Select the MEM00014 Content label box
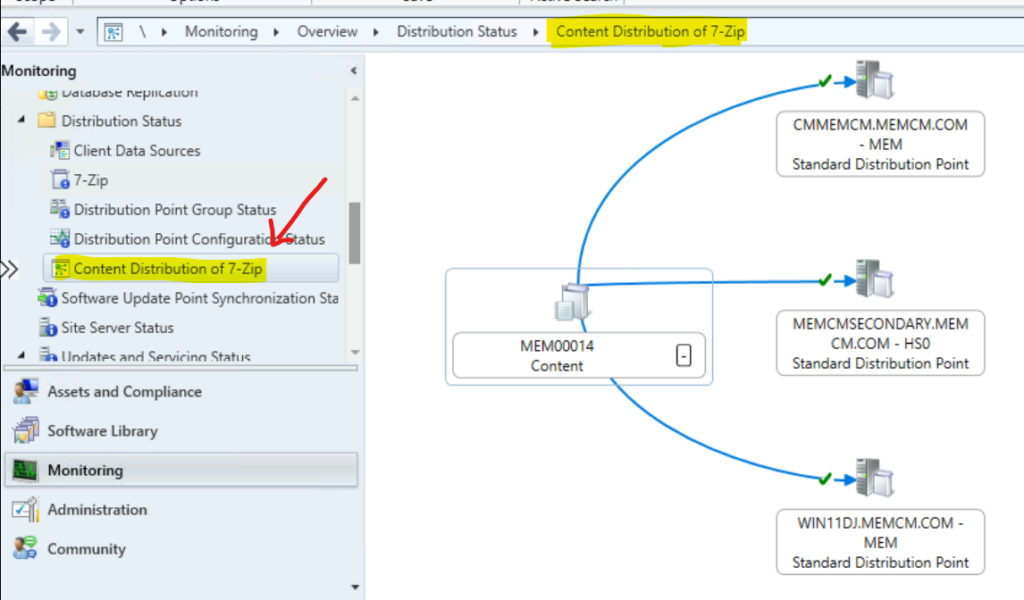The image size is (1024, 600). pos(579,356)
